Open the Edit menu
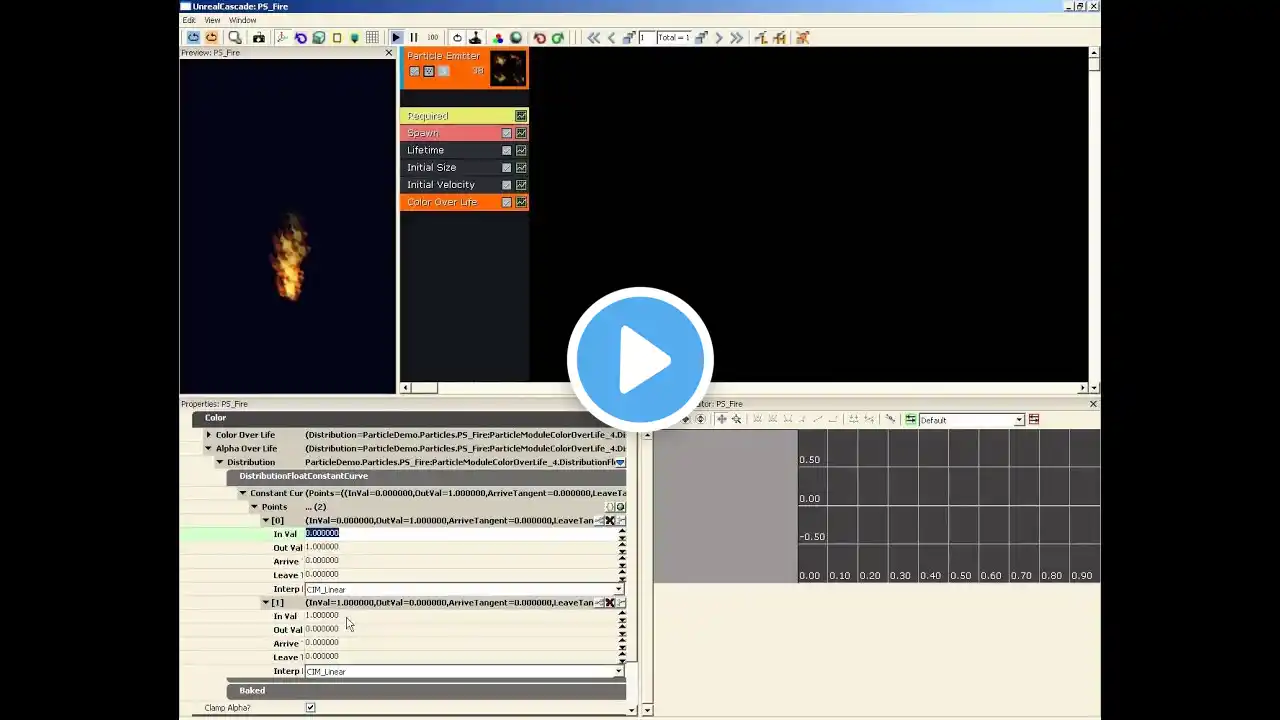 coord(189,20)
